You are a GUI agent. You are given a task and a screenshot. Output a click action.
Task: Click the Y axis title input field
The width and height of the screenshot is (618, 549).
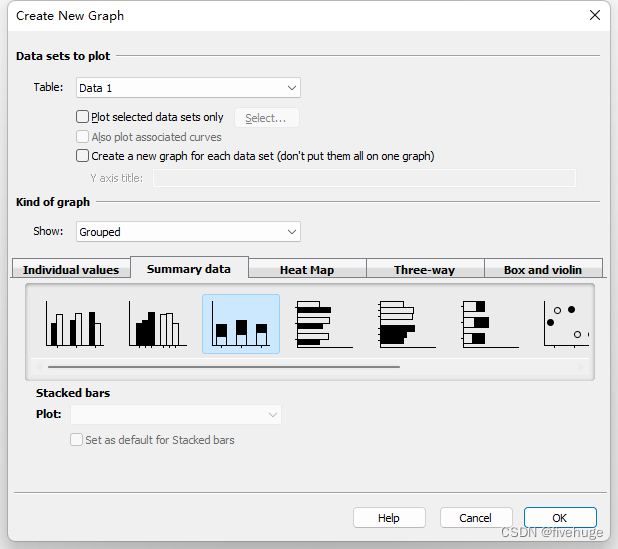(364, 178)
